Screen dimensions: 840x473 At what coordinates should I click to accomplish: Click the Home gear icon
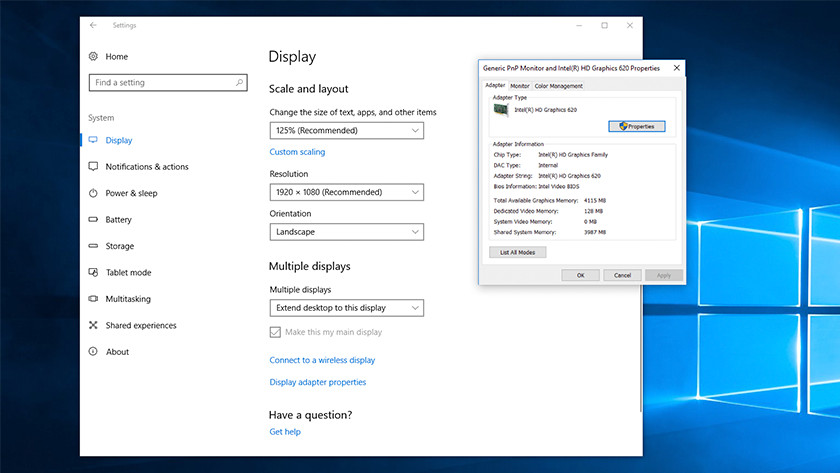pos(94,57)
